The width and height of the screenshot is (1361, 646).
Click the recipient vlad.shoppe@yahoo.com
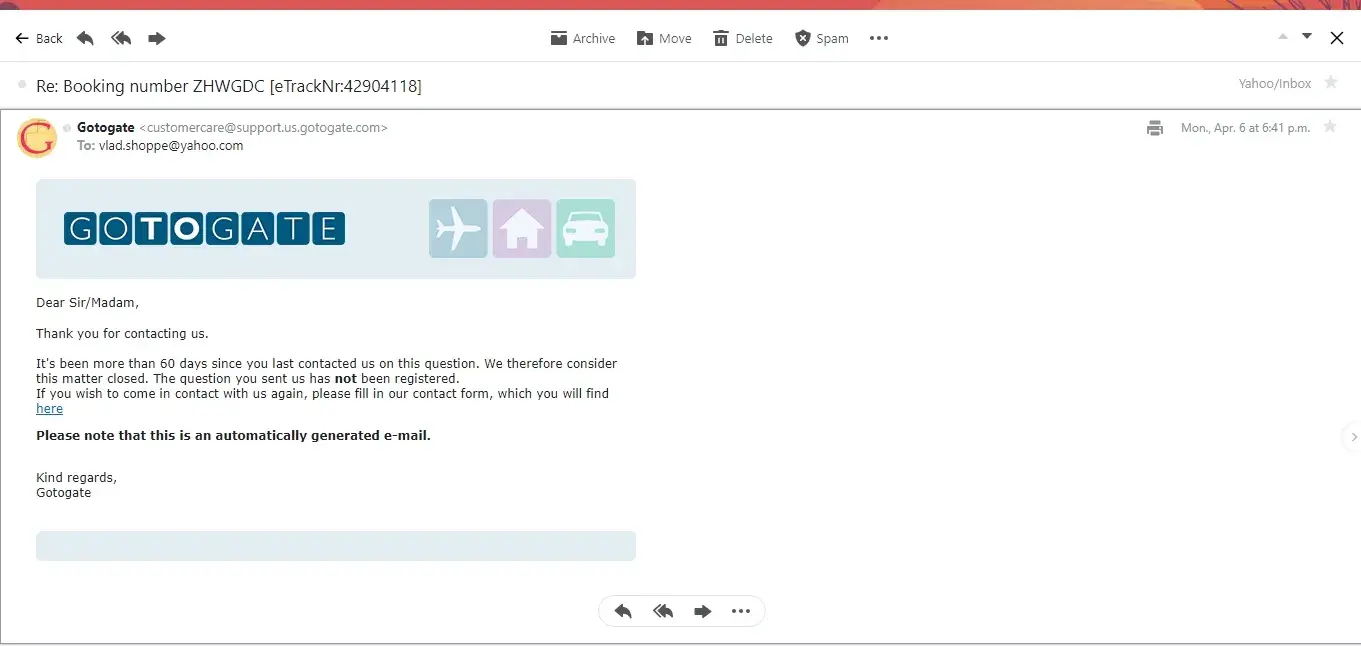[171, 145]
